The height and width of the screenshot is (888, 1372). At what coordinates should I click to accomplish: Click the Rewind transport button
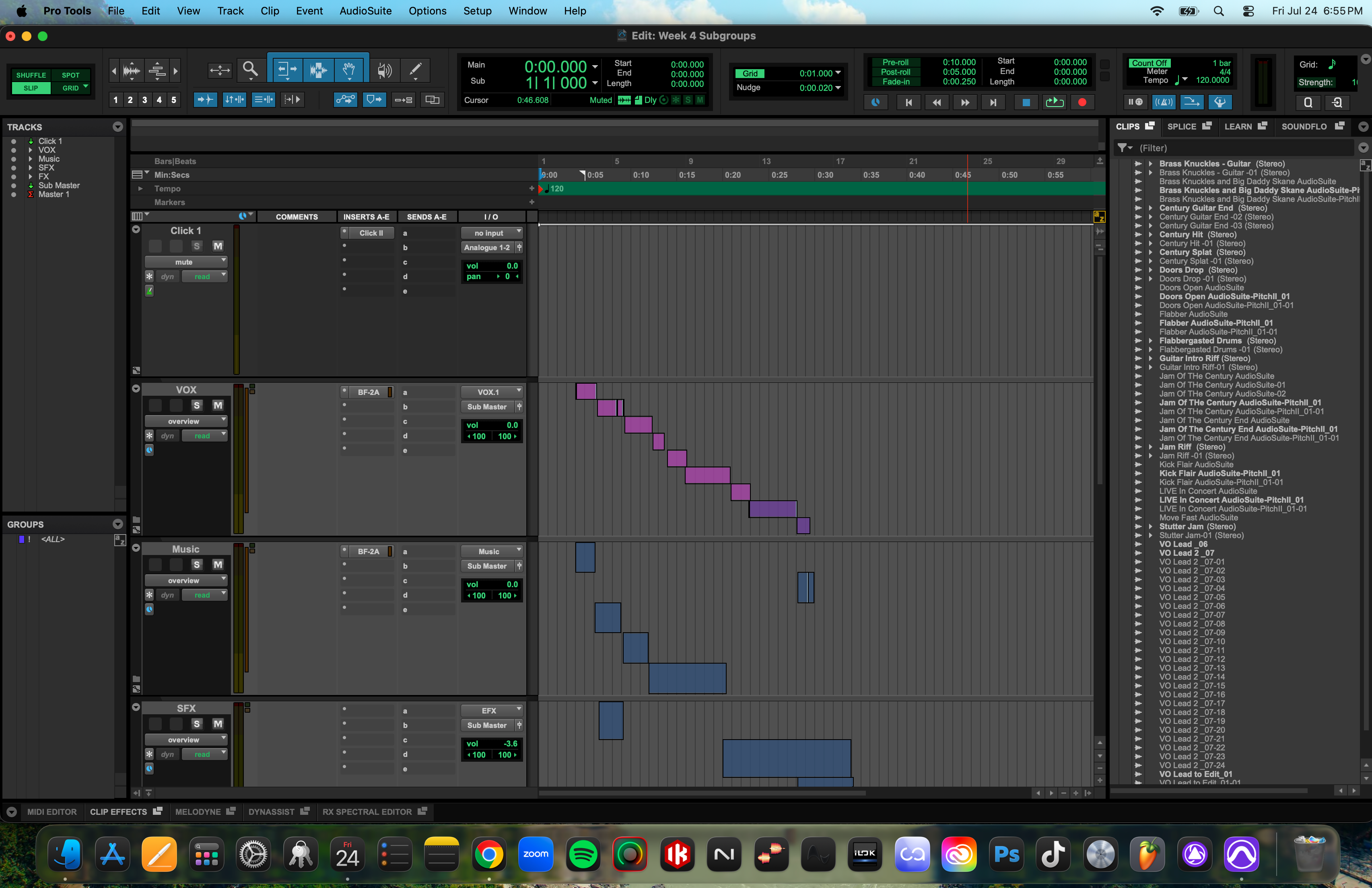pos(936,102)
